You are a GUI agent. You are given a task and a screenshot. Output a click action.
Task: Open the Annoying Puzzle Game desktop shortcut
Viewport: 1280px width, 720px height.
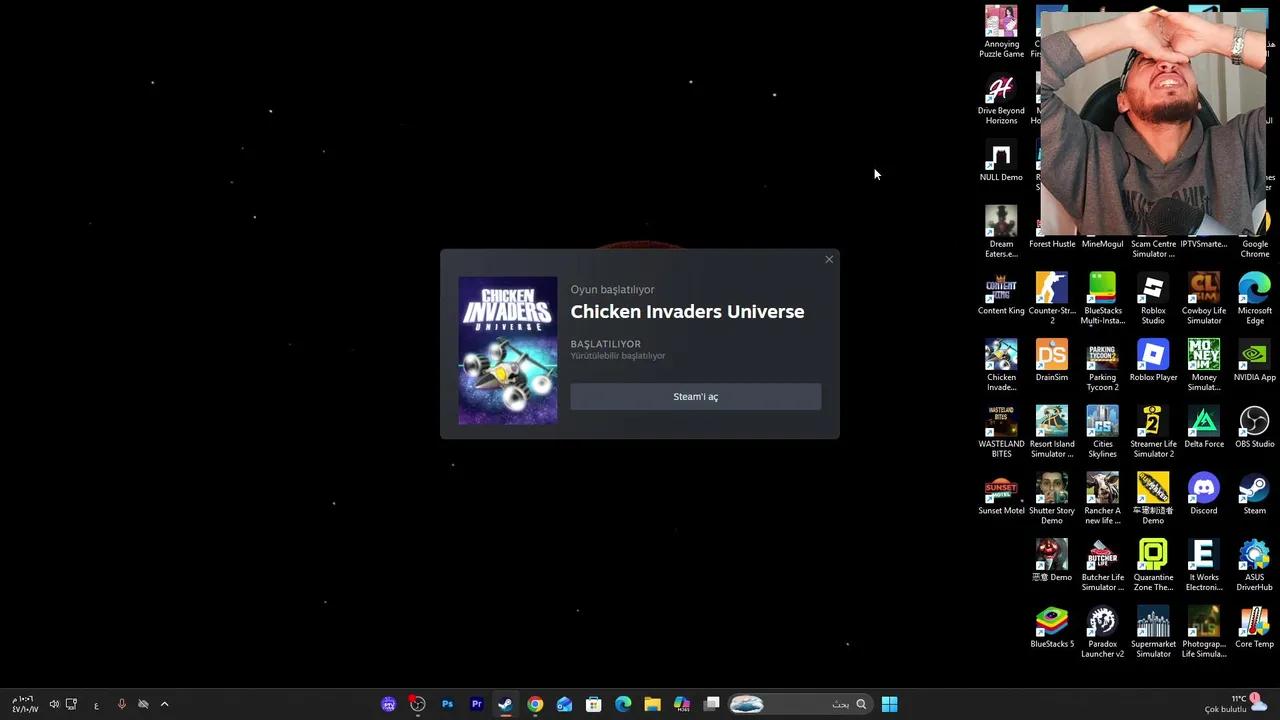tap(1001, 31)
